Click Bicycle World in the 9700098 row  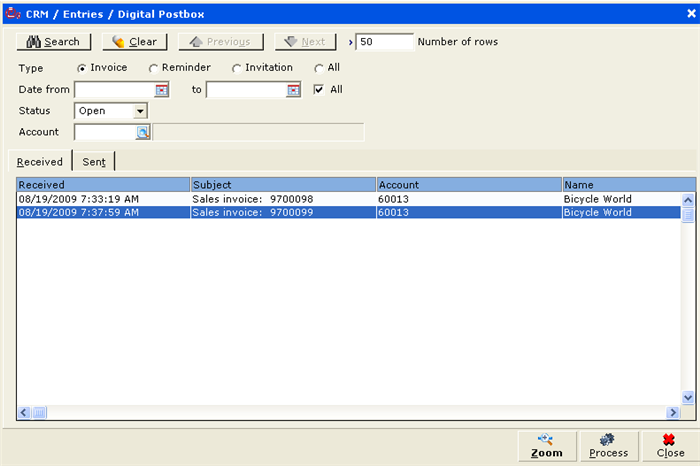tap(598, 199)
